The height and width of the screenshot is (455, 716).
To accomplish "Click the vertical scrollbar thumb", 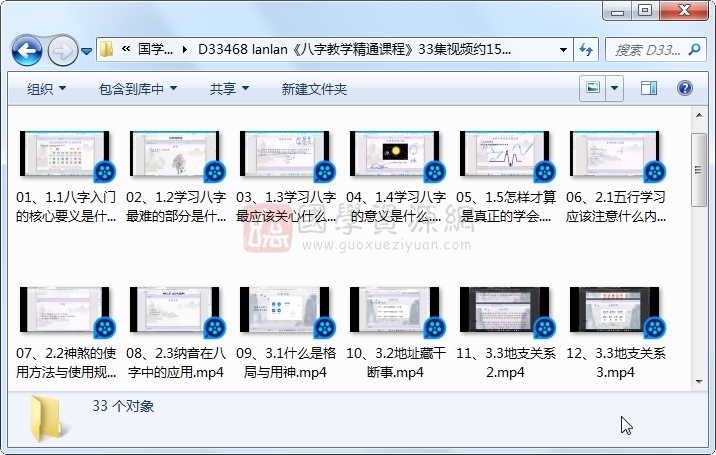I will (699, 170).
